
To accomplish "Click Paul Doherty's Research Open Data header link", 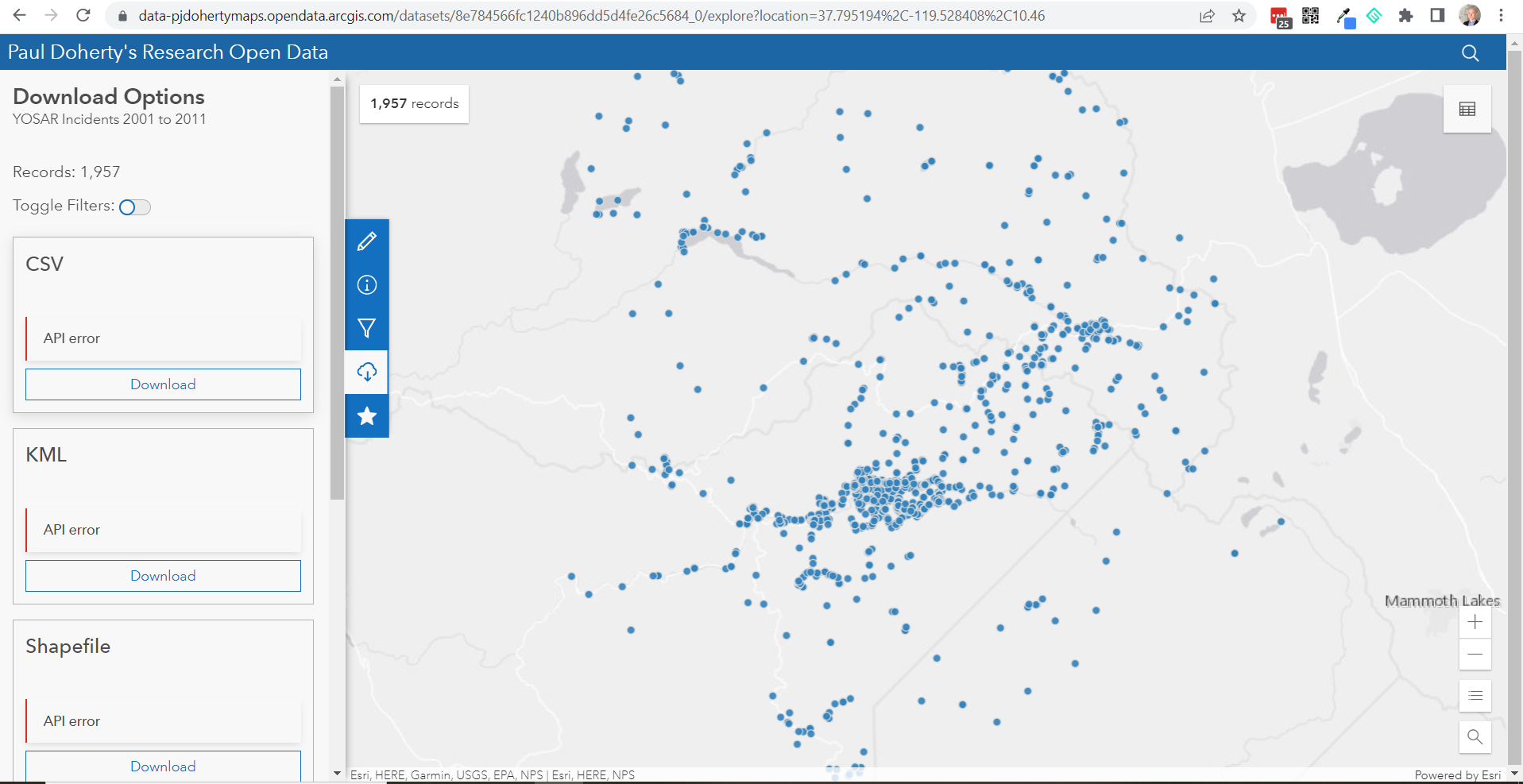I will click(167, 52).
